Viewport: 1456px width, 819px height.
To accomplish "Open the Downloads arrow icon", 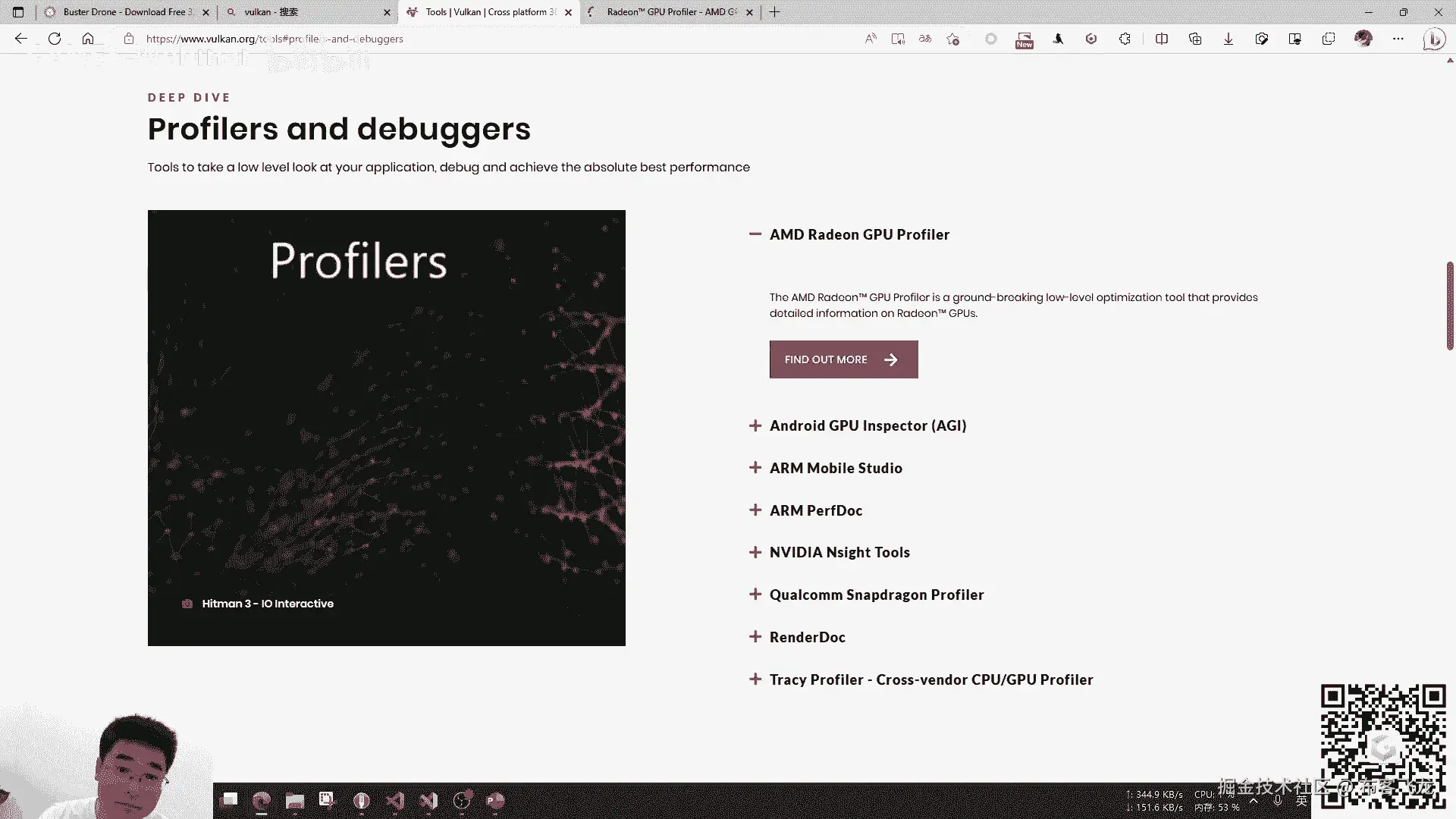I will 1228,39.
